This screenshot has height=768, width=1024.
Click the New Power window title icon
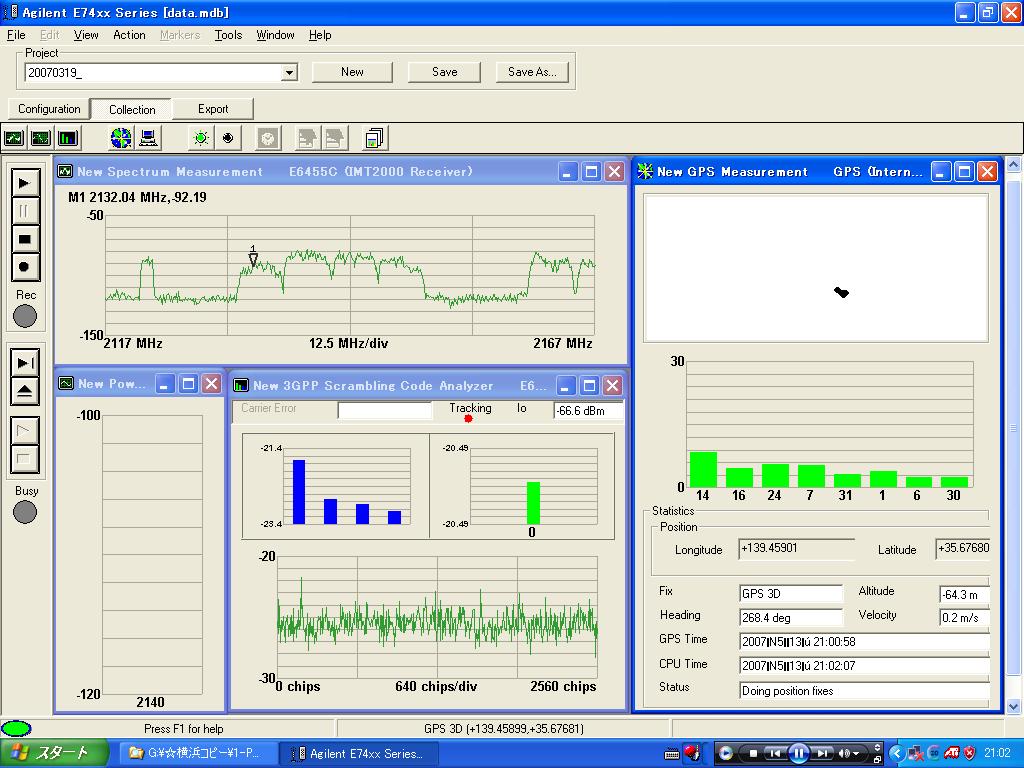[66, 383]
